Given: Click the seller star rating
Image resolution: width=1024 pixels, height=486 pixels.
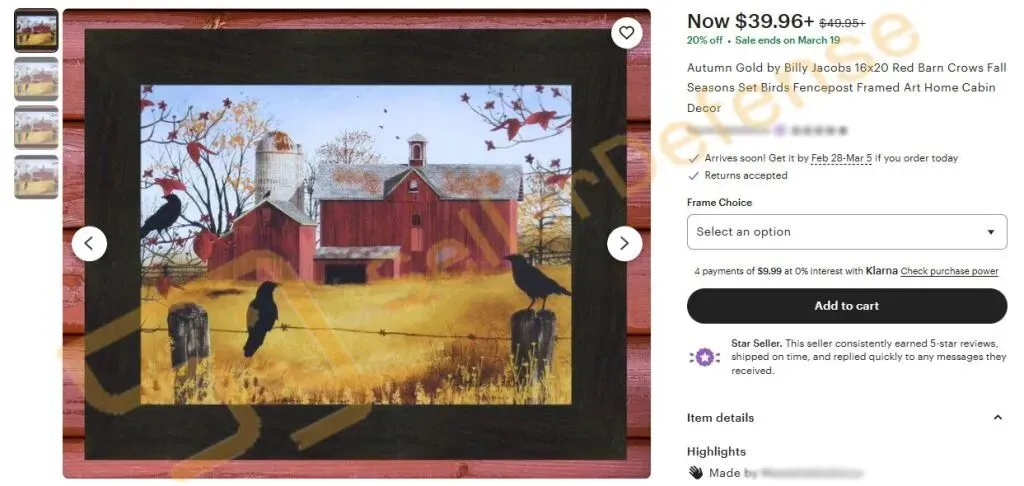Looking at the screenshot, I should coord(818,131).
